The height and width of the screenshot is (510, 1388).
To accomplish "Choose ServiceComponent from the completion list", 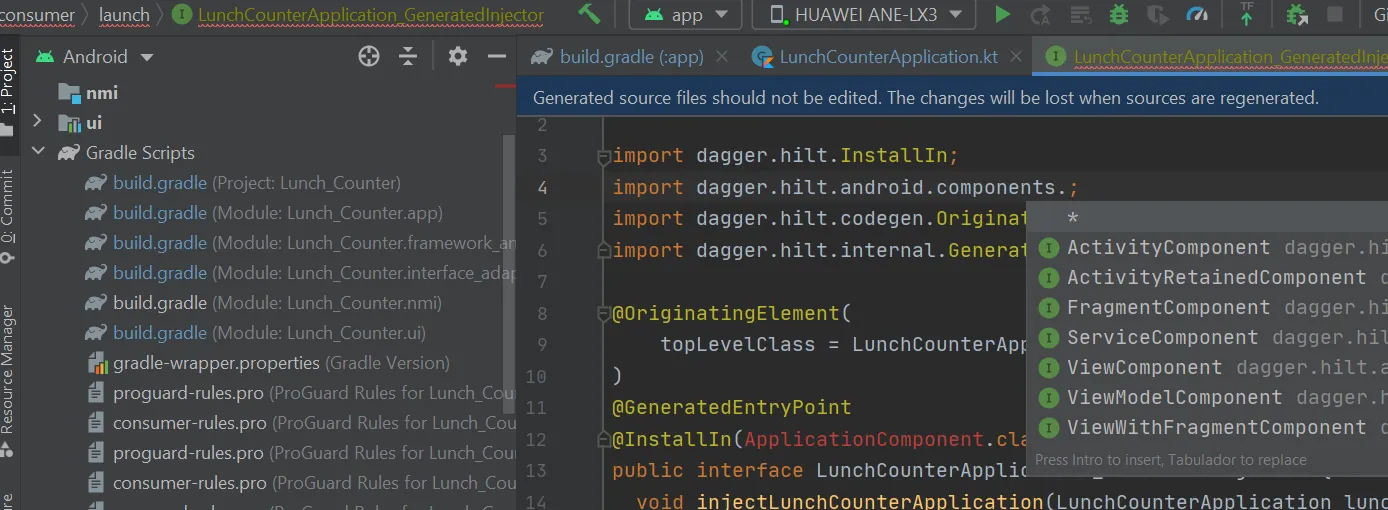I will pos(1208,338).
